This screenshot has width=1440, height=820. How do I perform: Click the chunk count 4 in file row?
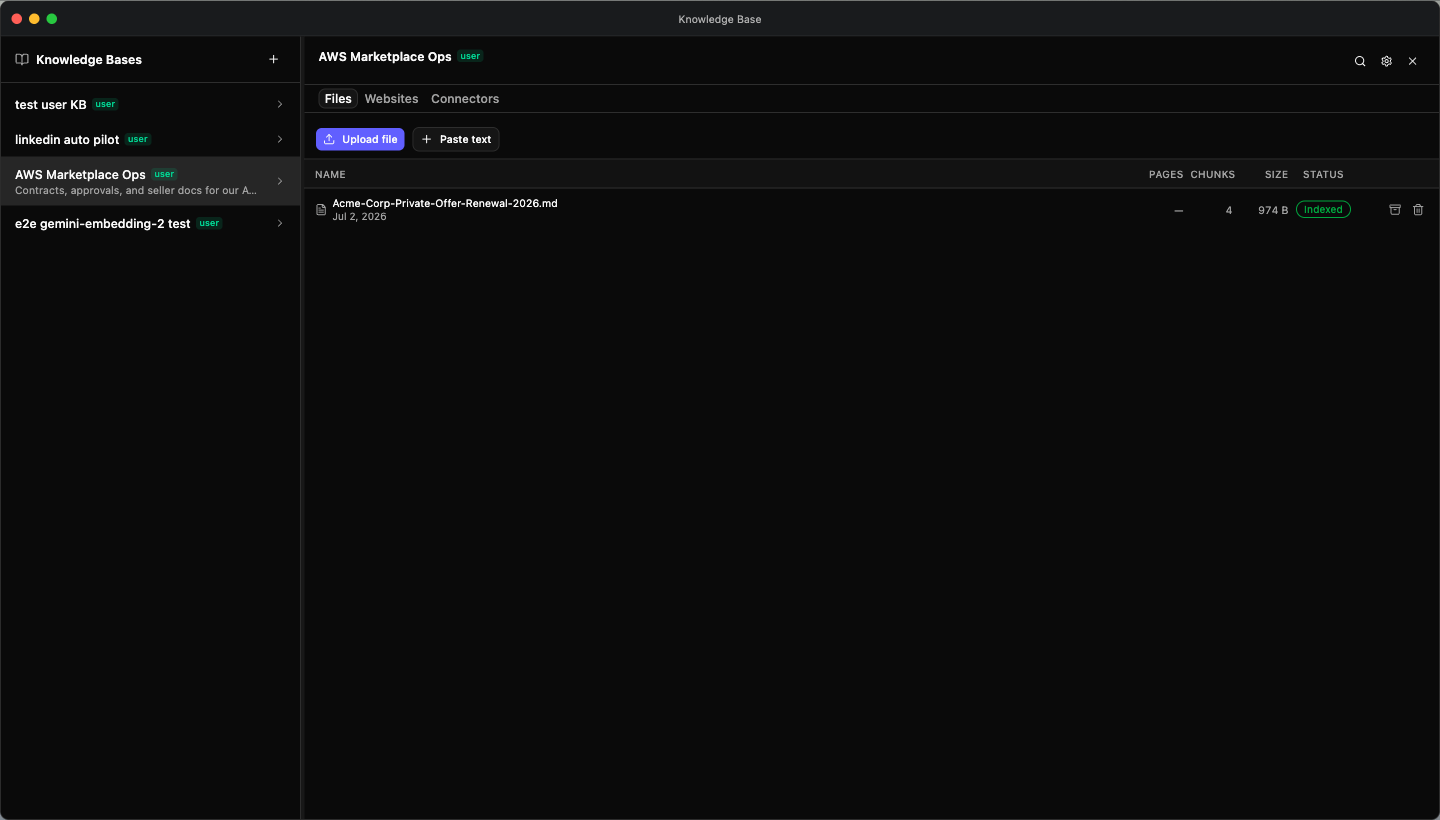[1229, 210]
